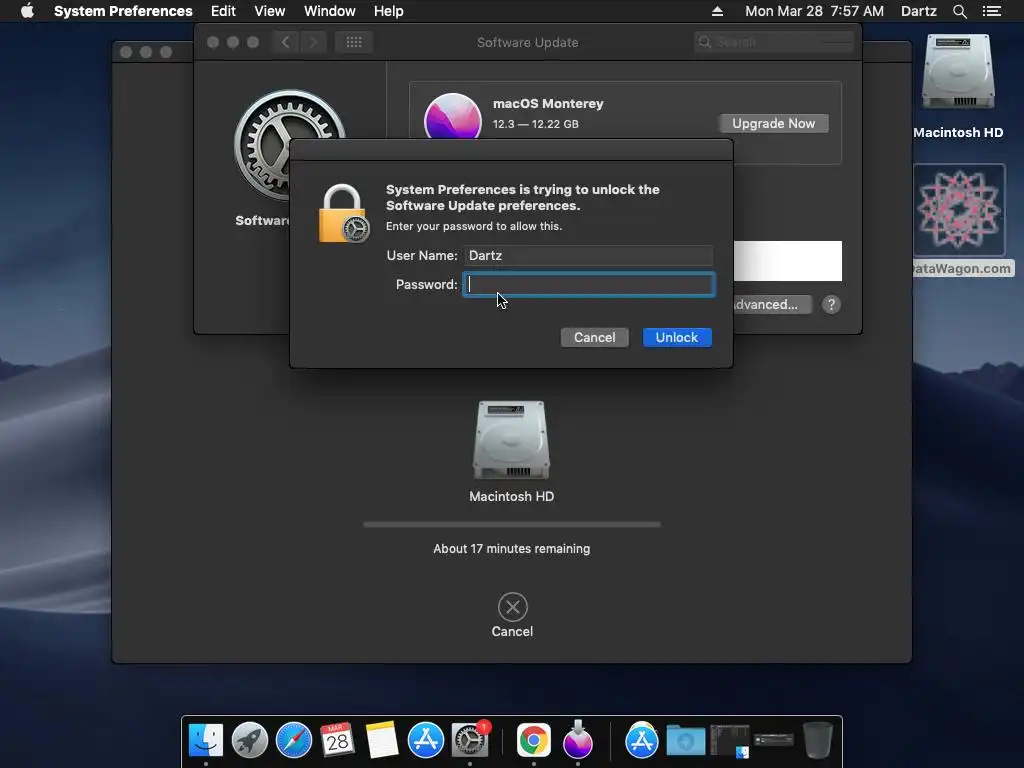
Task: Open Advanced… options button
Action: pos(772,304)
